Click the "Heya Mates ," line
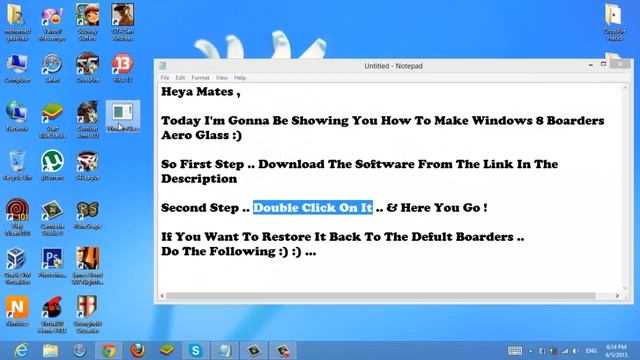640x360 pixels. pyautogui.click(x=200, y=91)
